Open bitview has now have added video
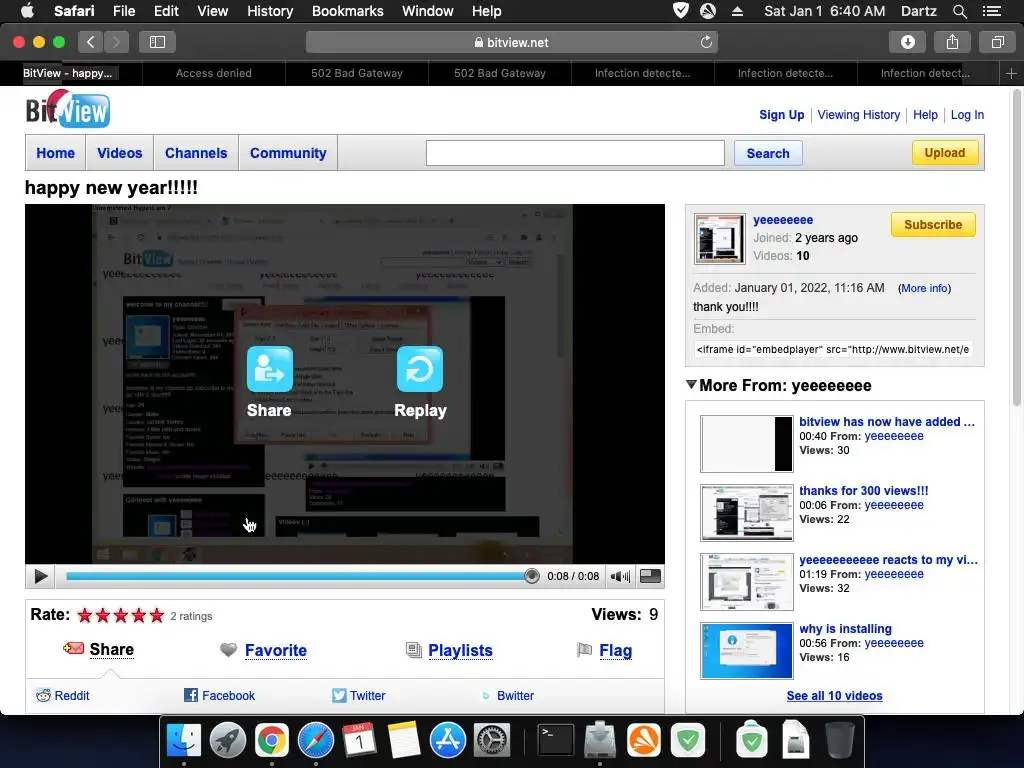Image resolution: width=1024 pixels, height=768 pixels. coord(887,422)
